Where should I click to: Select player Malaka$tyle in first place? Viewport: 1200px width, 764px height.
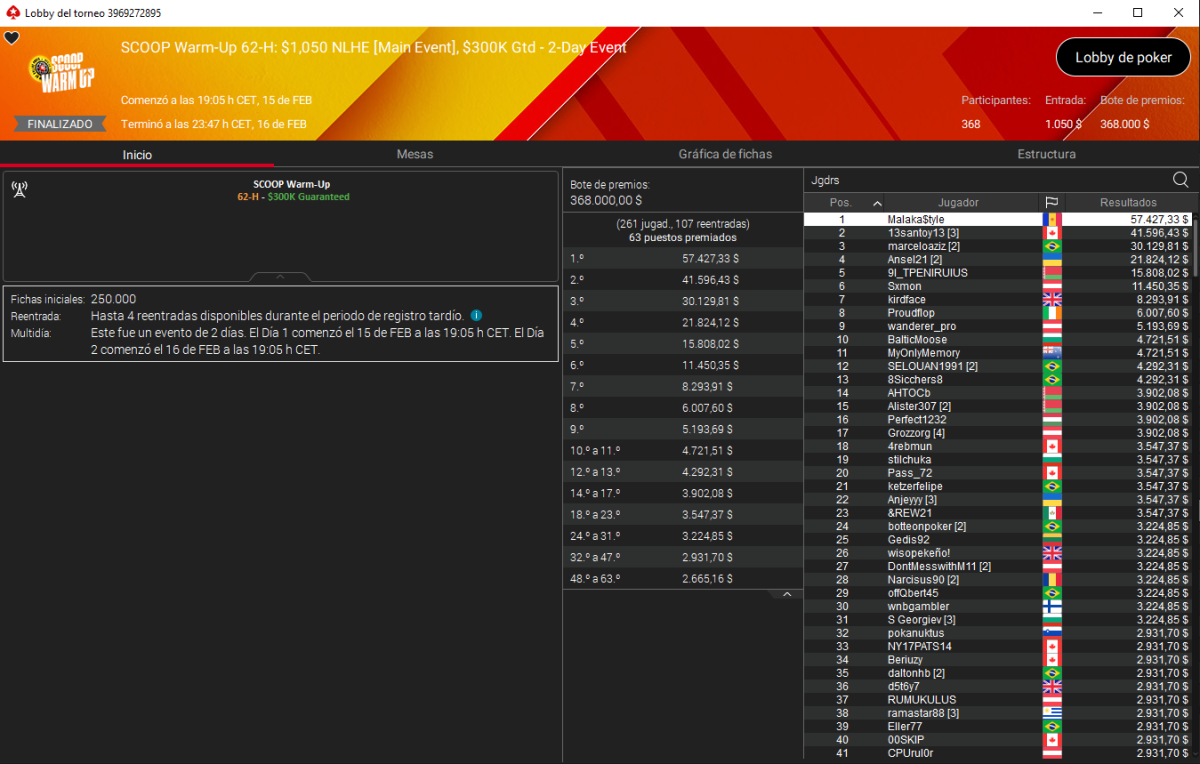pyautogui.click(x=915, y=219)
